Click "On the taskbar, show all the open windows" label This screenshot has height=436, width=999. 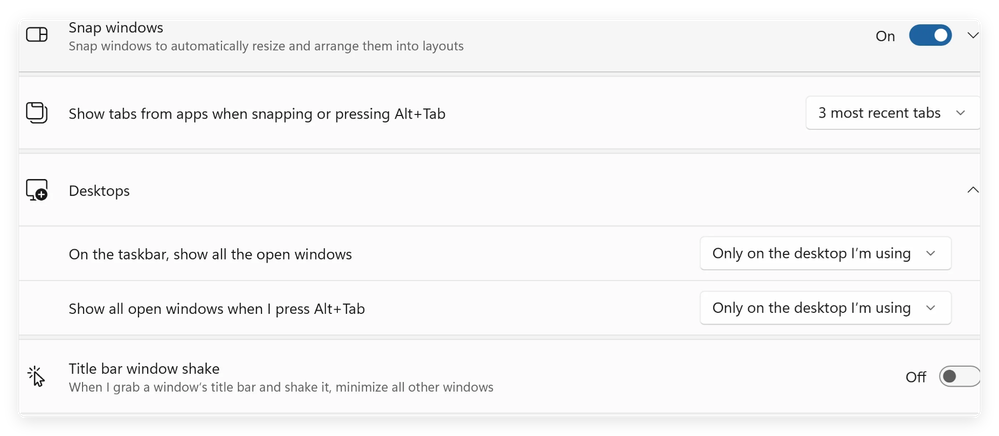[x=210, y=254]
